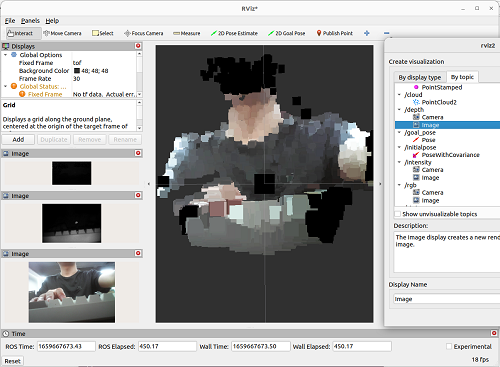Close the second Image panel with intensity view
Screen dimensions: 500x367
138,195
